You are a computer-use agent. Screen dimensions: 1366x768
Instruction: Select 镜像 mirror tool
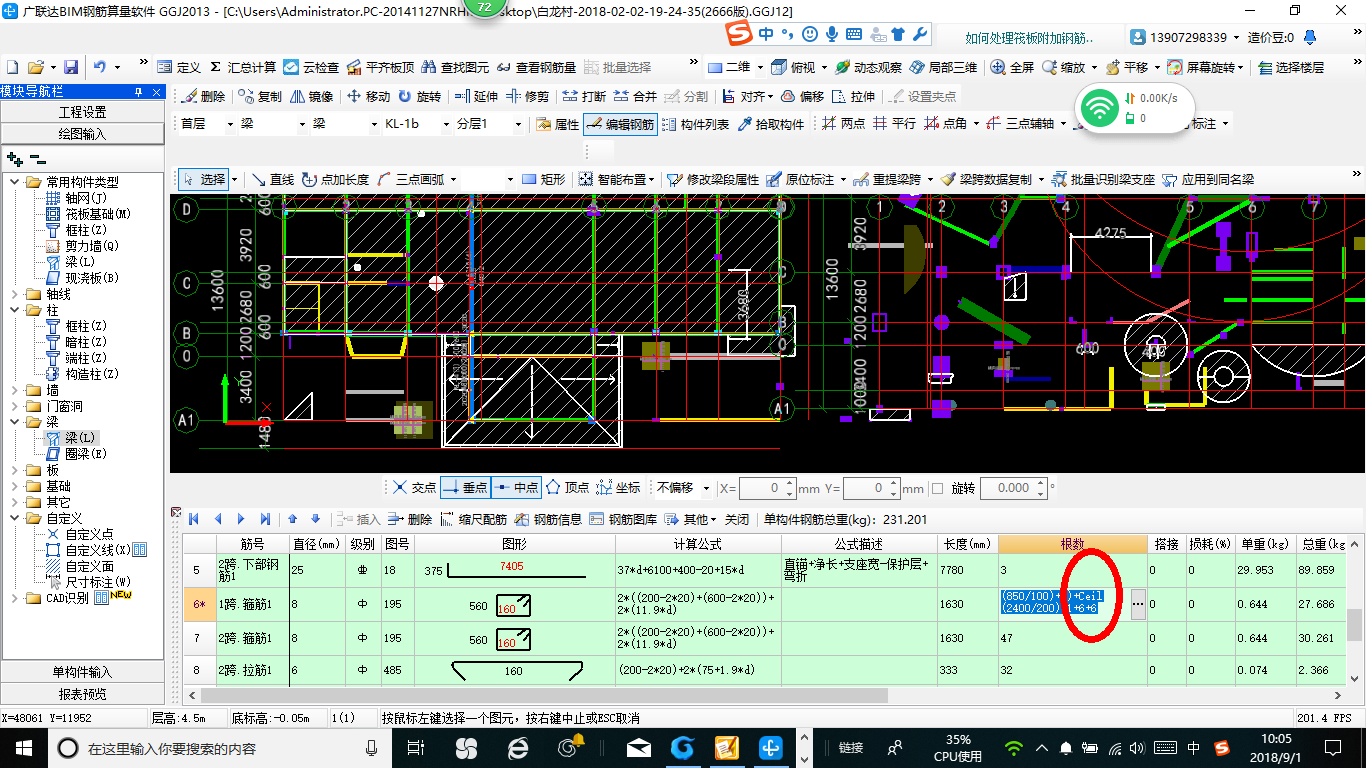[x=311, y=96]
